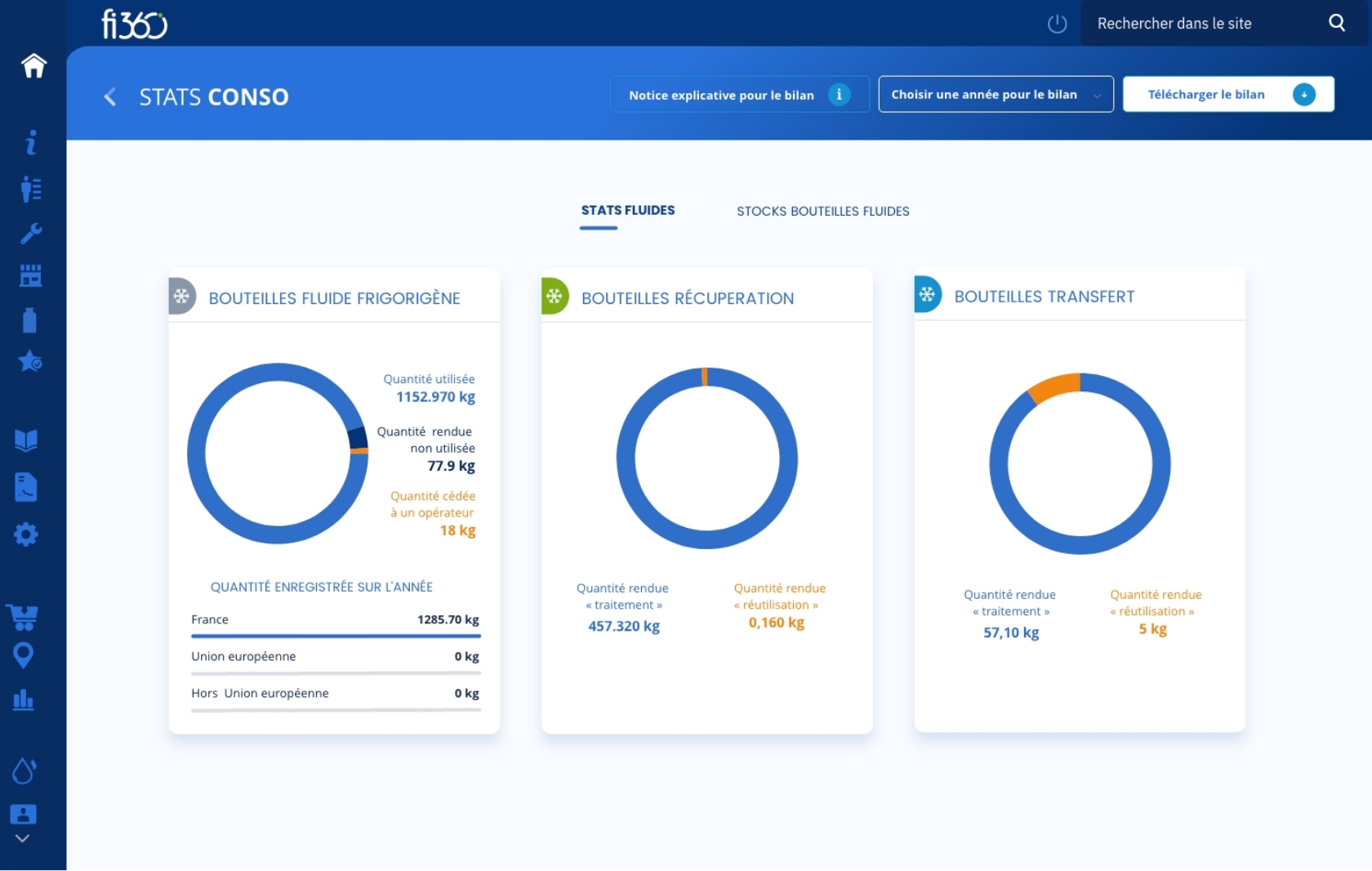Click the Bouteilles Transfert donut chart
Screen dimensions: 1372x871
click(x=1080, y=464)
